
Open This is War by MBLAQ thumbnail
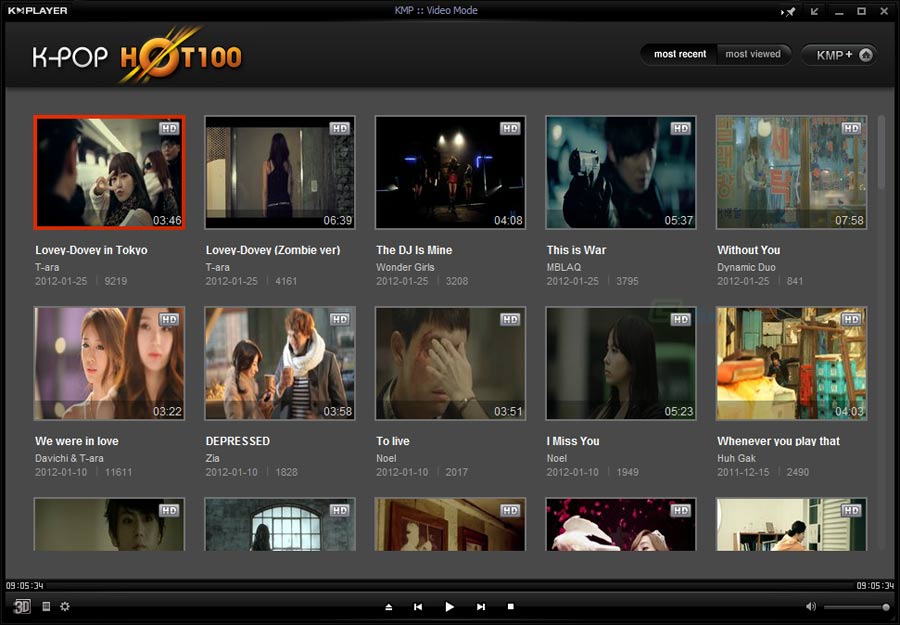click(620, 172)
